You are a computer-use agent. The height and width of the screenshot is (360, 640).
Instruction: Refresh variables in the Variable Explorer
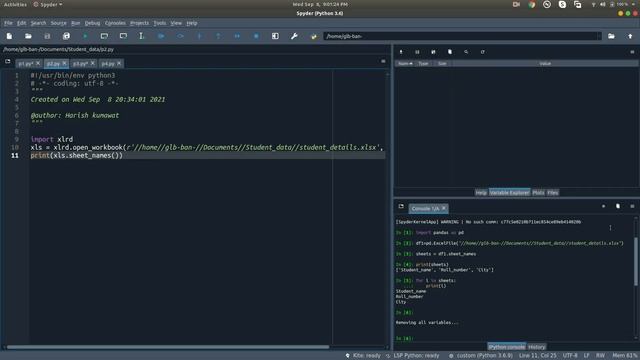click(482, 52)
